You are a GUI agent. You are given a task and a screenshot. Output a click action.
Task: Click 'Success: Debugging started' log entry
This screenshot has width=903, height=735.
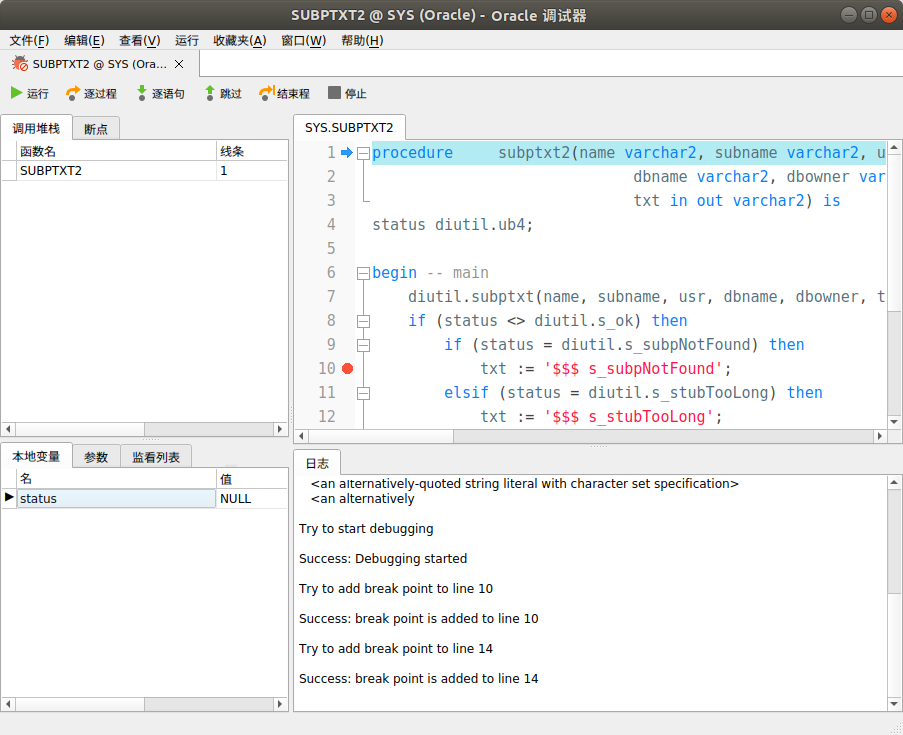[x=383, y=559]
